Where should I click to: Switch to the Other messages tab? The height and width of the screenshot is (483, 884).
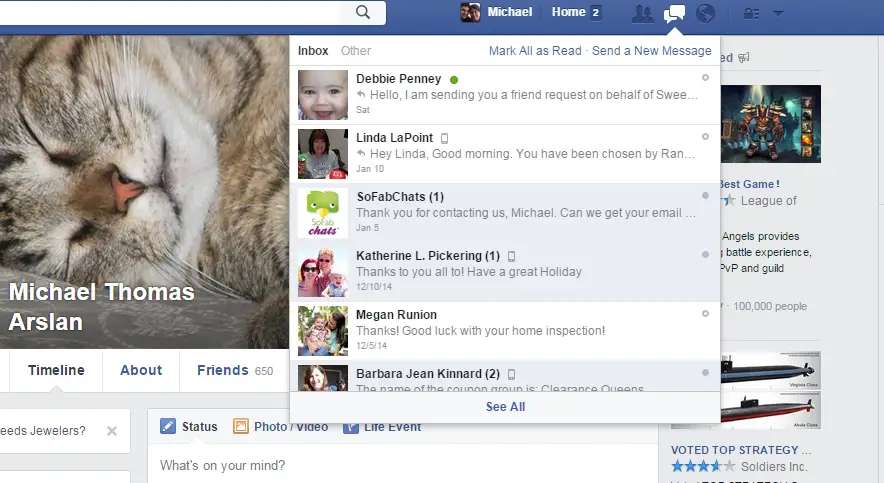356,51
